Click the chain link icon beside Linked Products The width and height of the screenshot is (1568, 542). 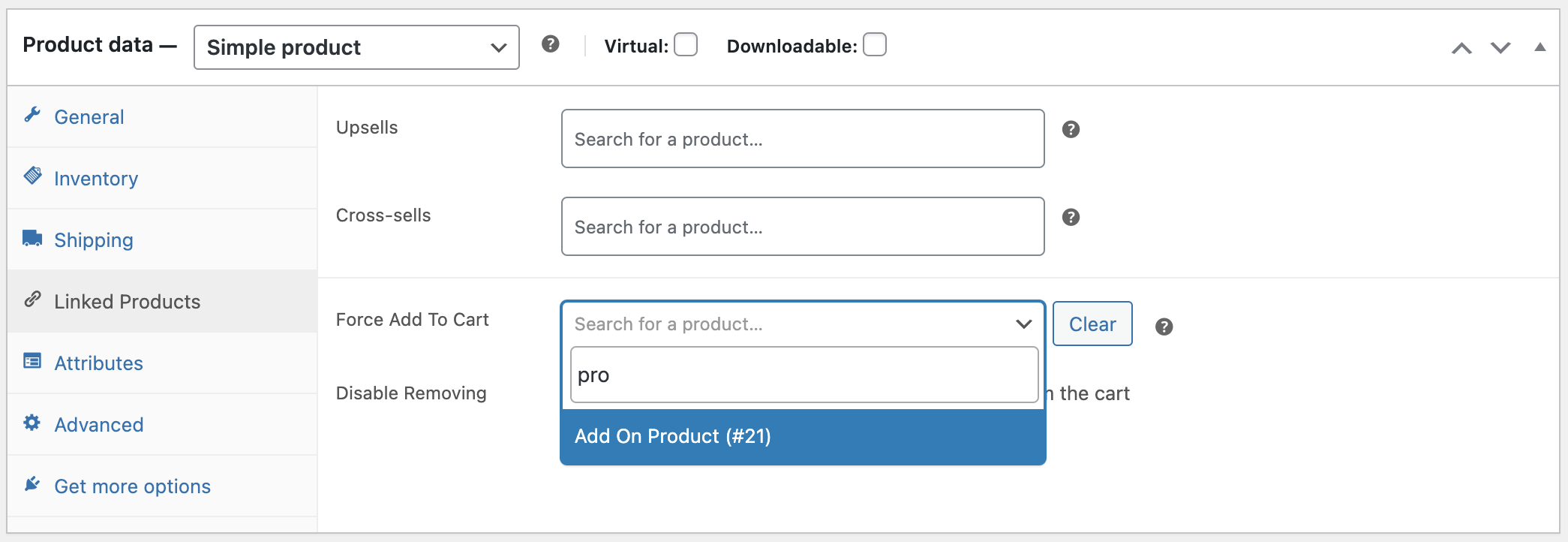tap(32, 300)
